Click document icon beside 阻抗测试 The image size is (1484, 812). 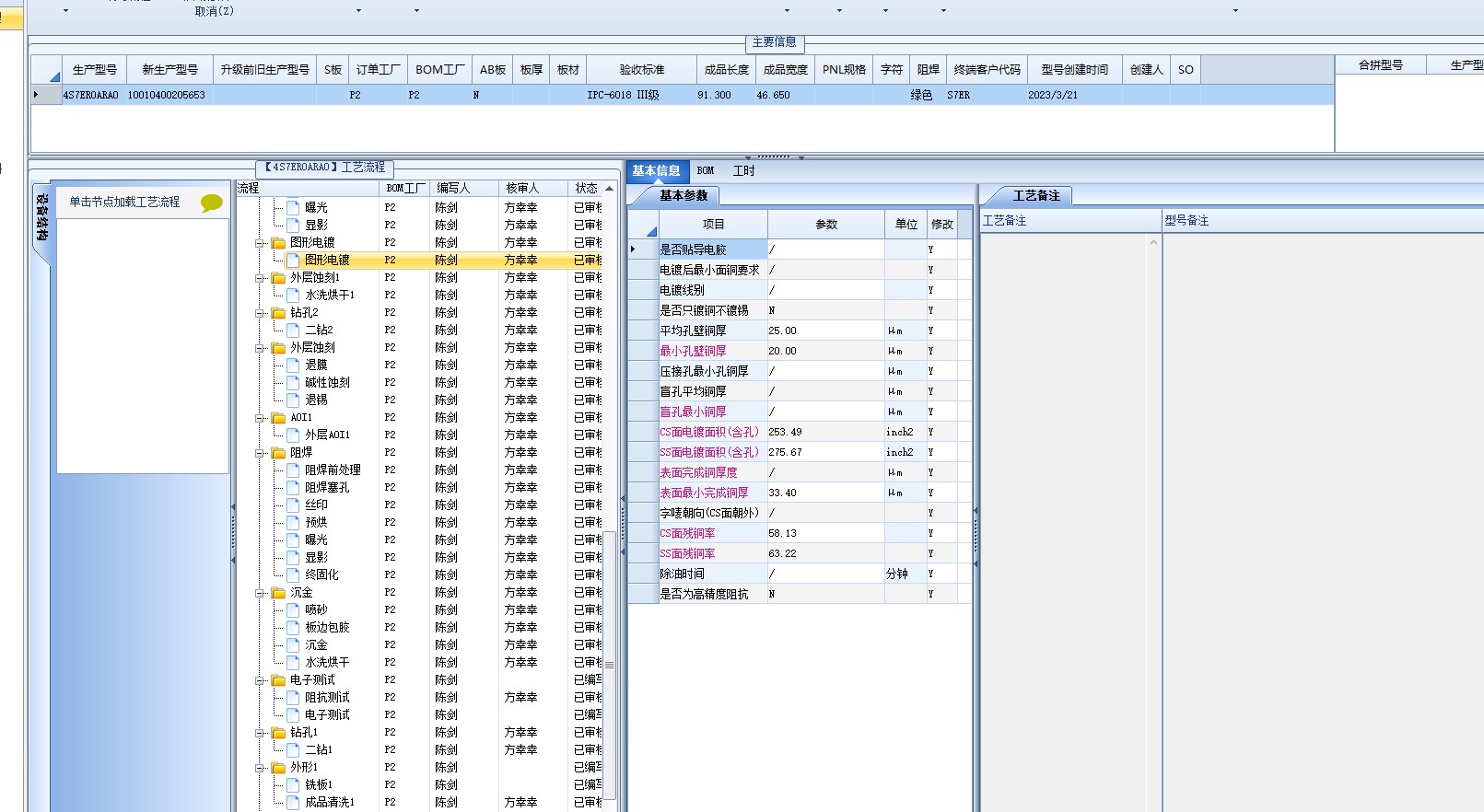(293, 698)
